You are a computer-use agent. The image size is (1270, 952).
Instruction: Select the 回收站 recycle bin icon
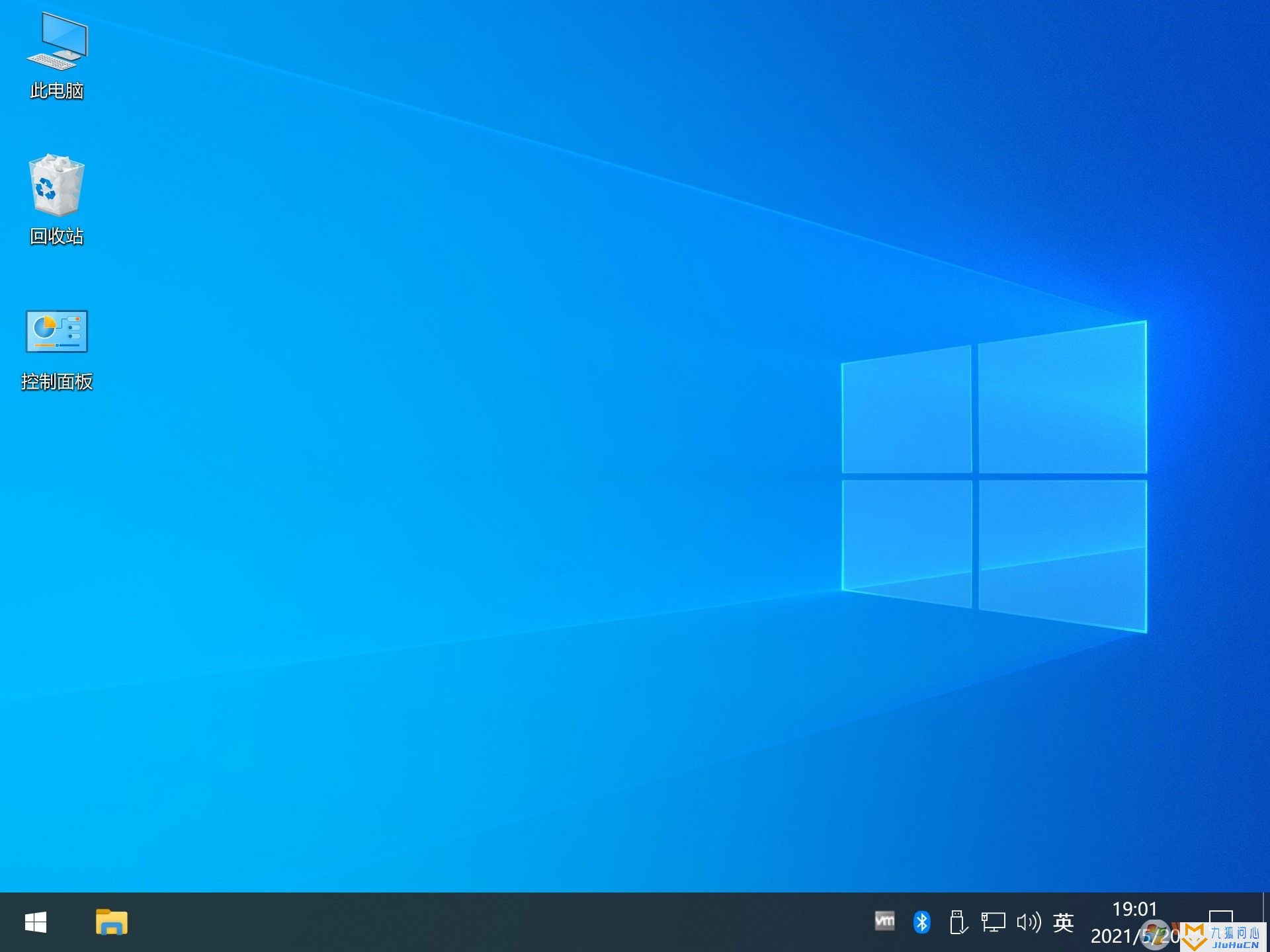pos(57,200)
